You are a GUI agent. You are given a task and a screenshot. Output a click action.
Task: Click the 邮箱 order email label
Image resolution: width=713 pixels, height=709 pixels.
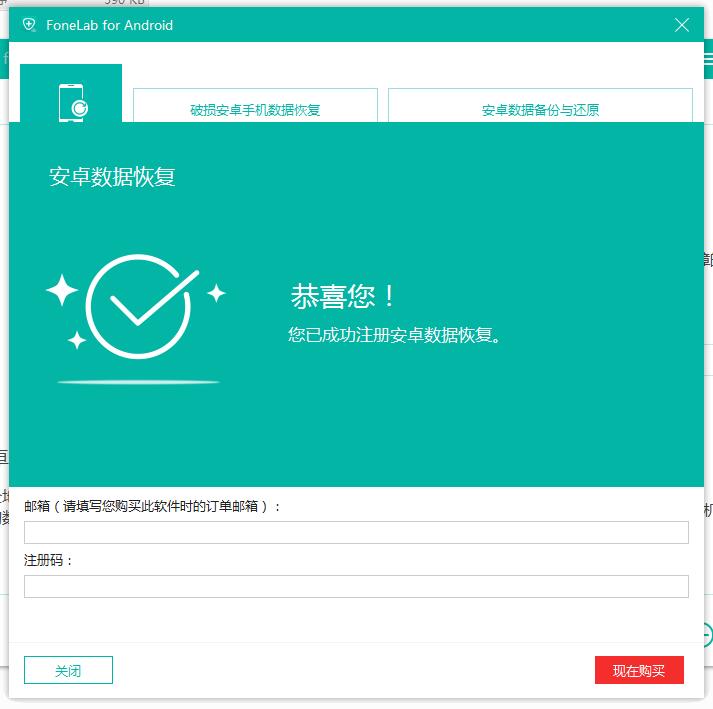(x=152, y=506)
